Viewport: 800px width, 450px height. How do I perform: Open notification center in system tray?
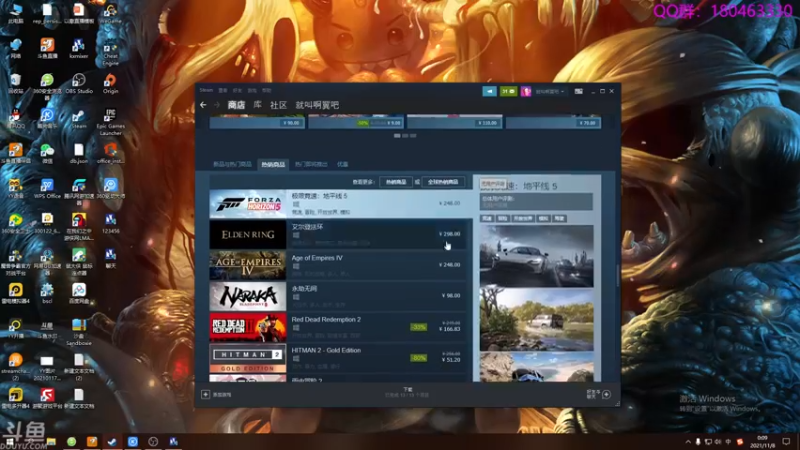(786, 441)
